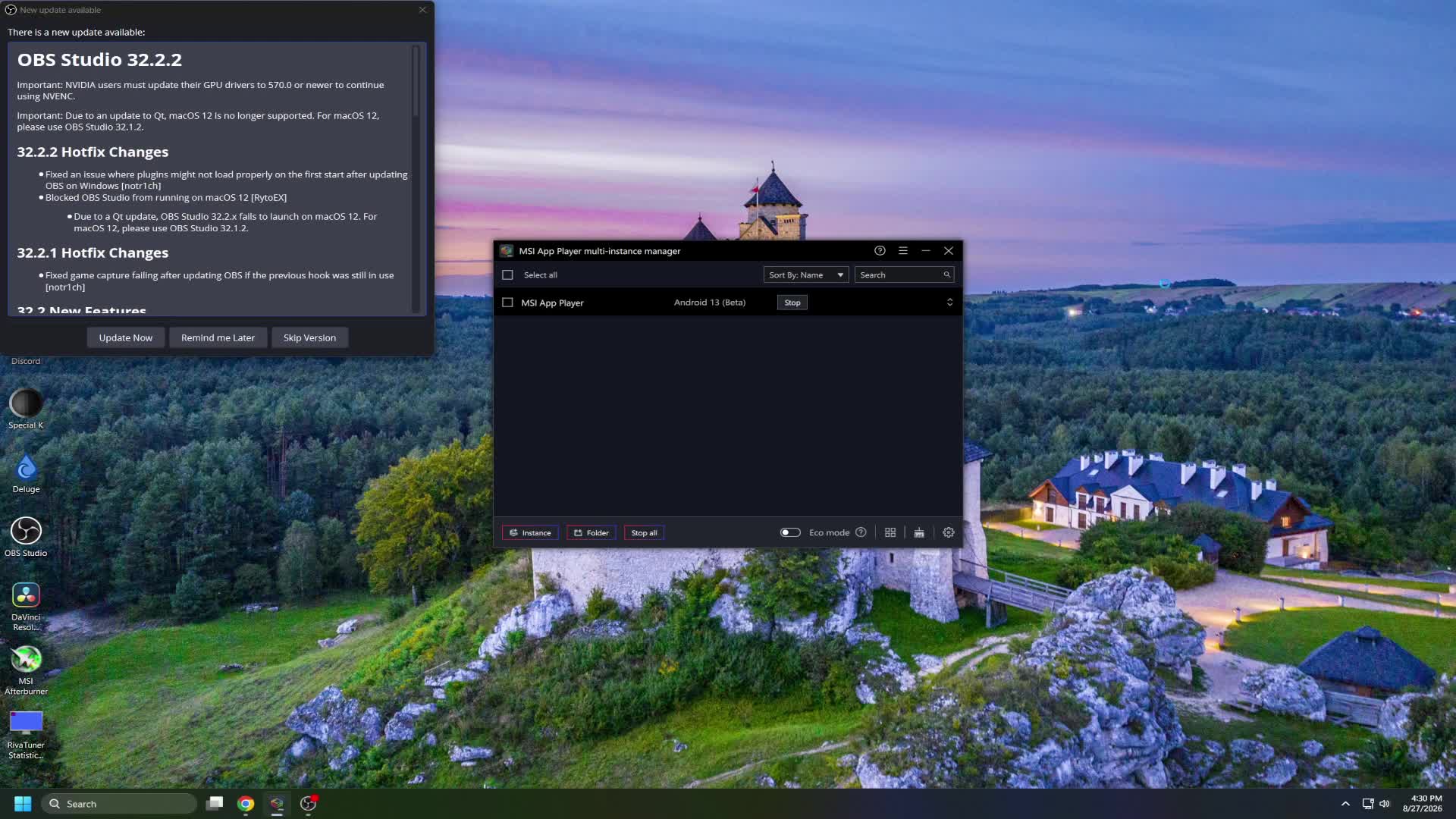Choose Remind me Later in OBS update
Image resolution: width=1456 pixels, height=819 pixels.
click(x=218, y=338)
